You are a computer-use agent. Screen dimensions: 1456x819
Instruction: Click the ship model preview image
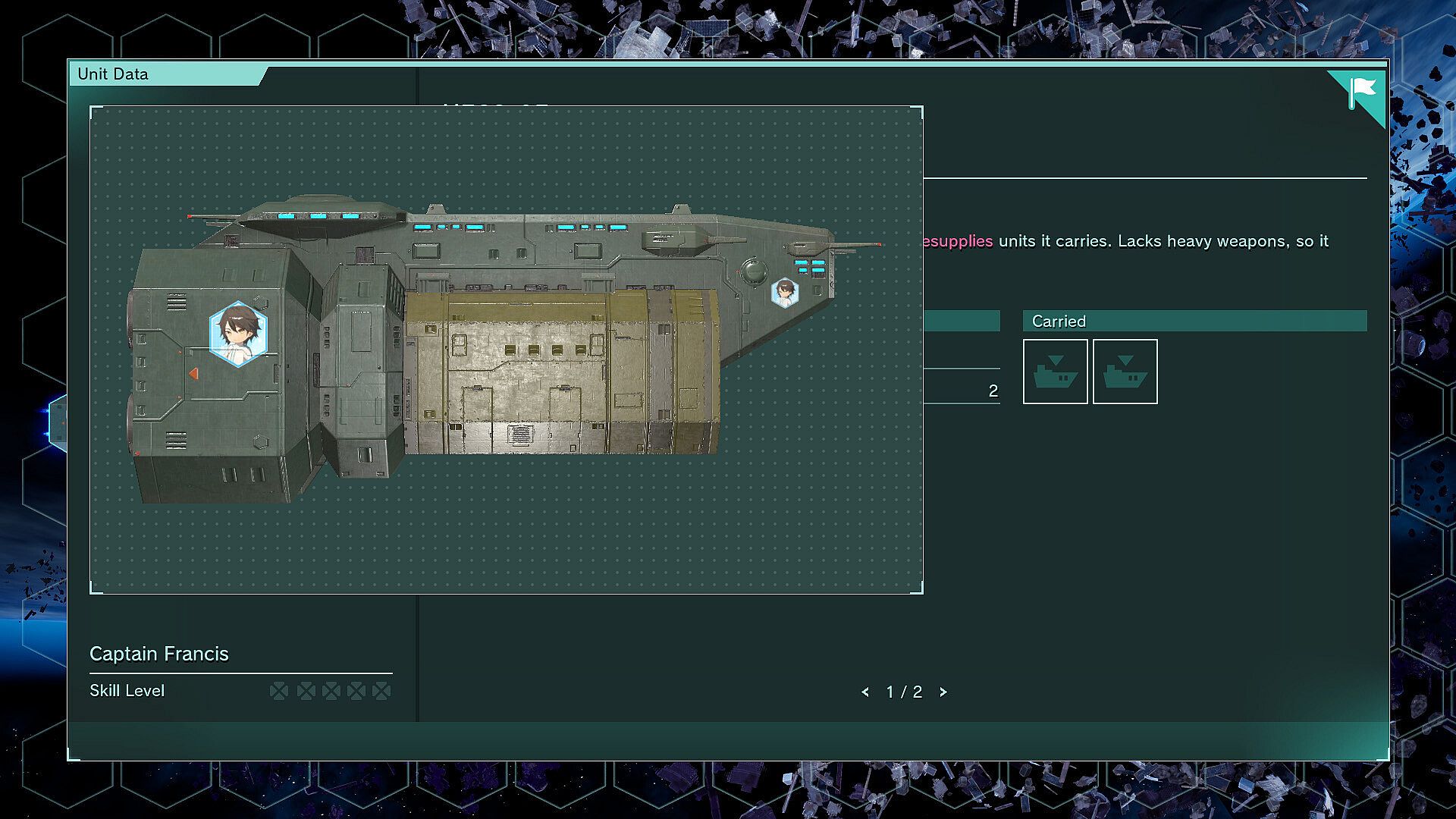click(x=507, y=350)
